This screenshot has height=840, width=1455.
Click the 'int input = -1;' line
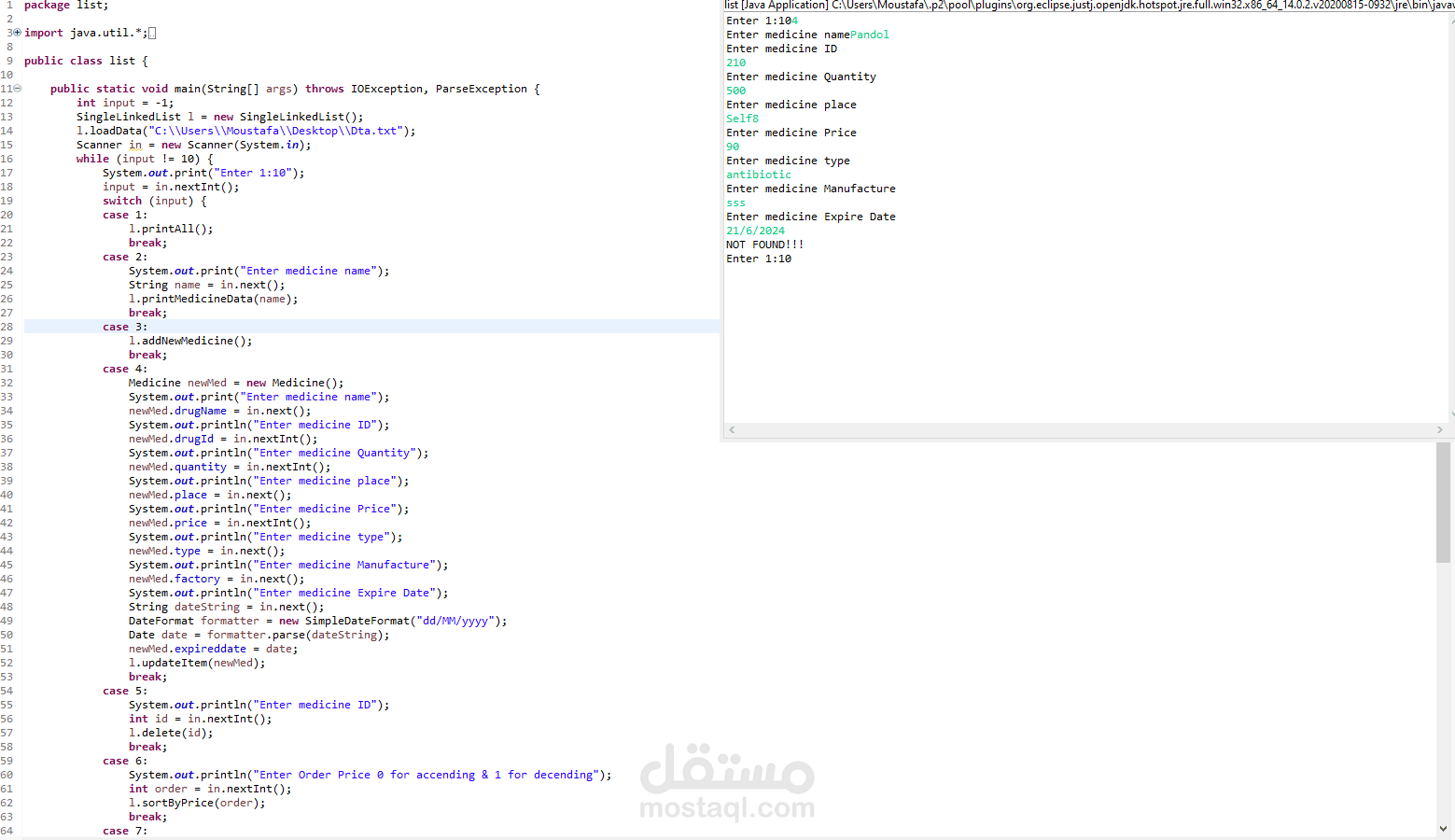coord(125,103)
